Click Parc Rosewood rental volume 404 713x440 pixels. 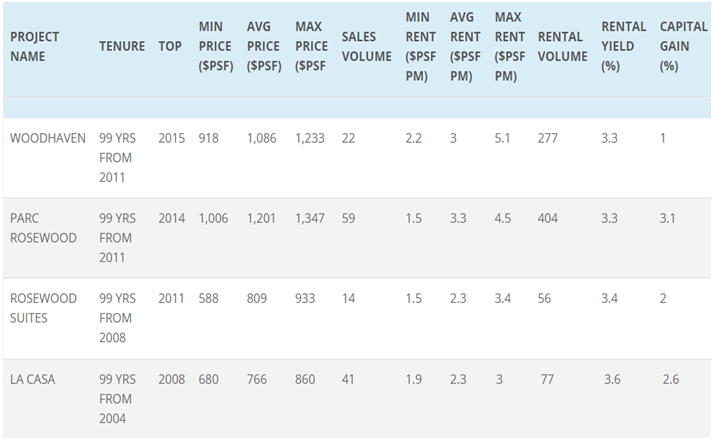click(547, 218)
